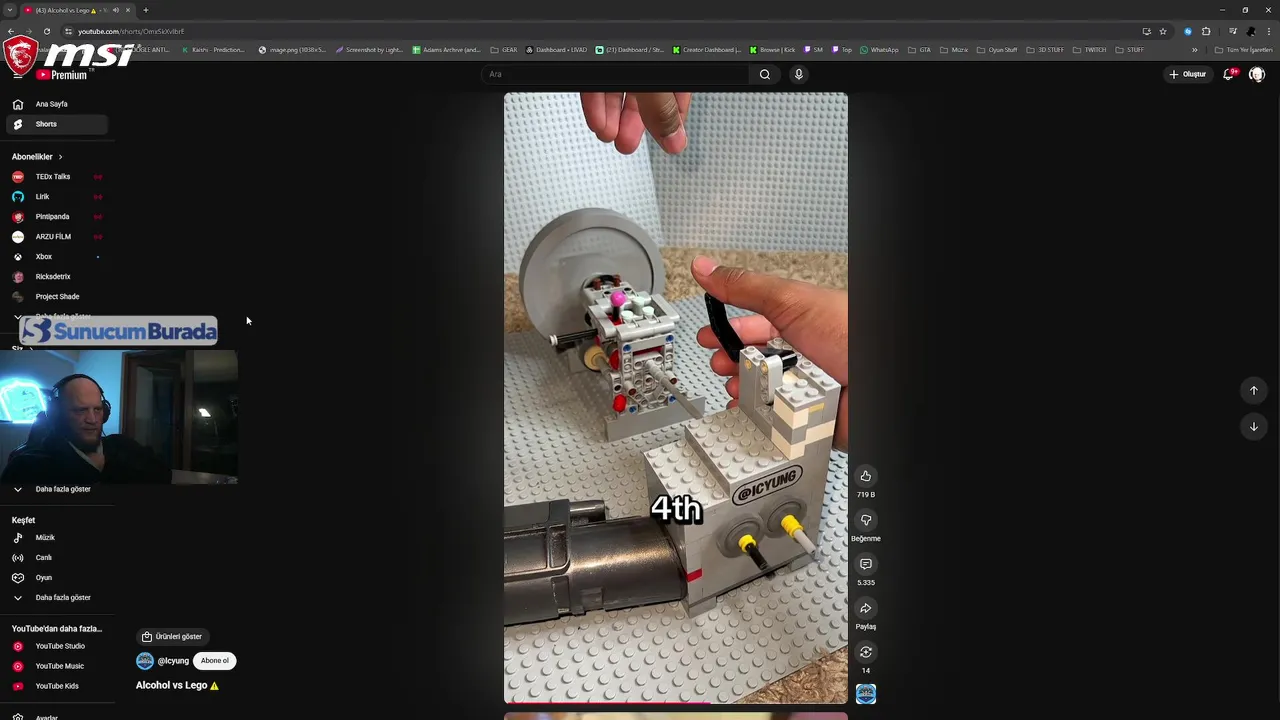Image resolution: width=1280 pixels, height=720 pixels.
Task: Click the Ürünleri göster products button
Action: tap(172, 637)
